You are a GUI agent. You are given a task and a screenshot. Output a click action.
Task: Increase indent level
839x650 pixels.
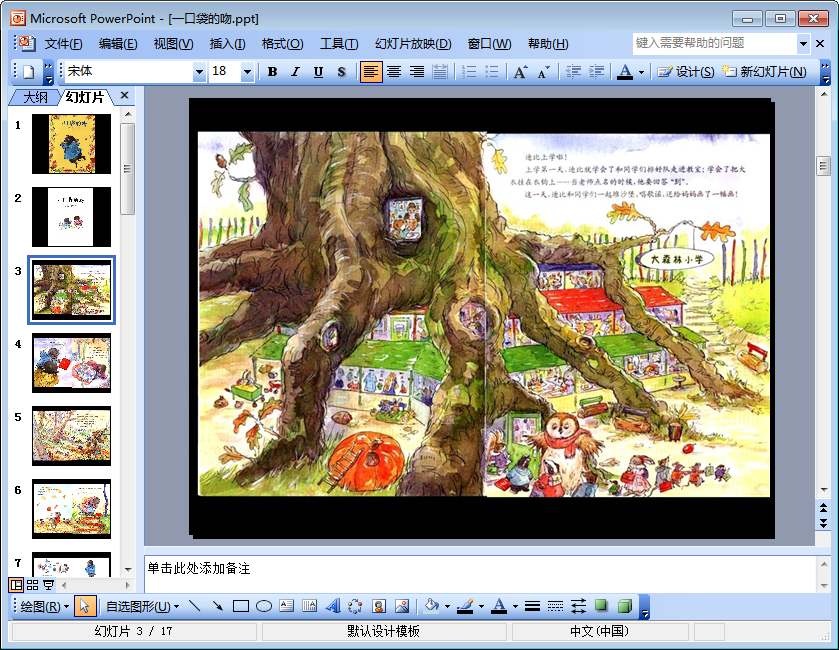596,72
